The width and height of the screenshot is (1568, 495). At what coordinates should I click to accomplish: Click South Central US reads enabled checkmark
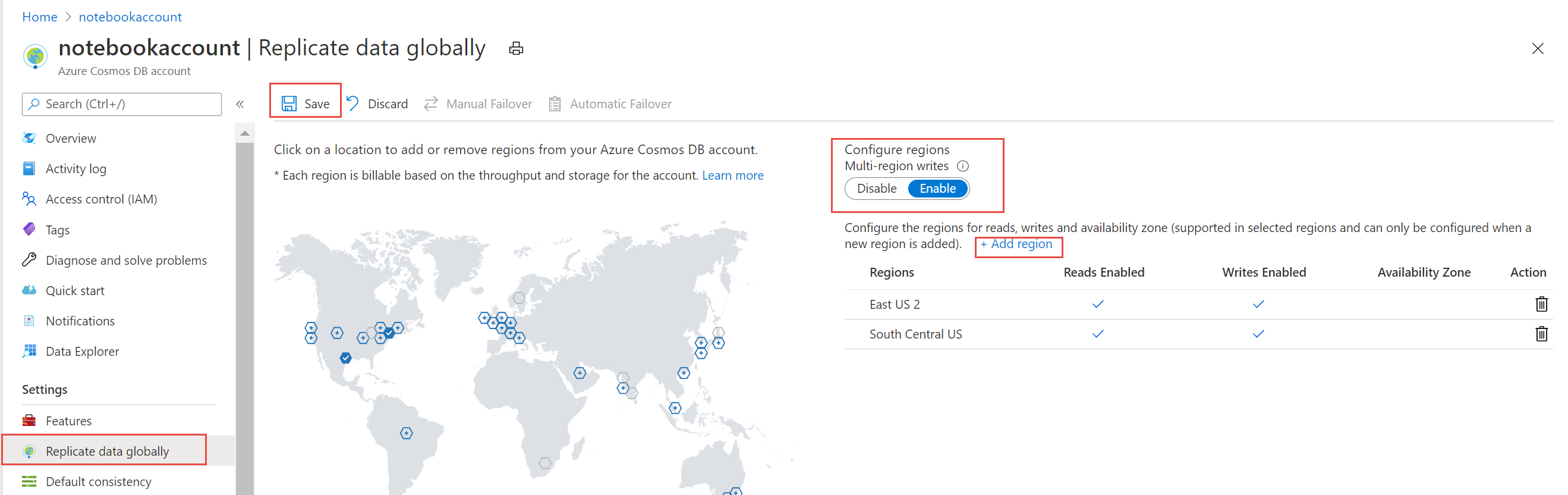pyautogui.click(x=1097, y=334)
